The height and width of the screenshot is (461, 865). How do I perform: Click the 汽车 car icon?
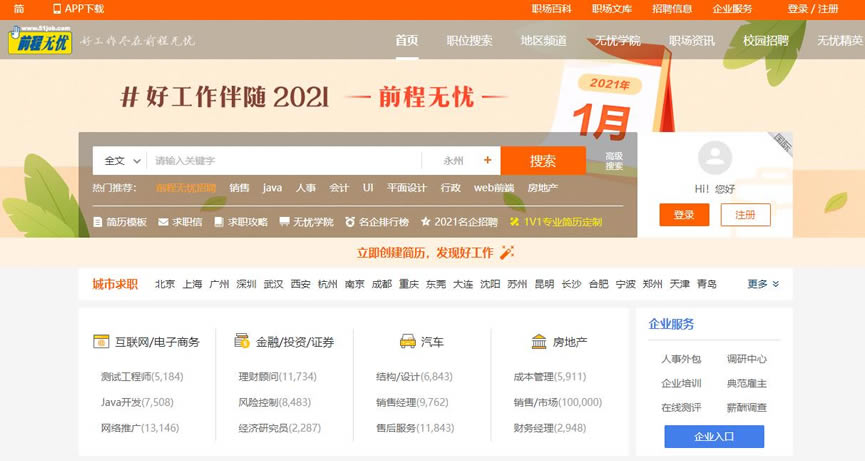click(x=408, y=341)
